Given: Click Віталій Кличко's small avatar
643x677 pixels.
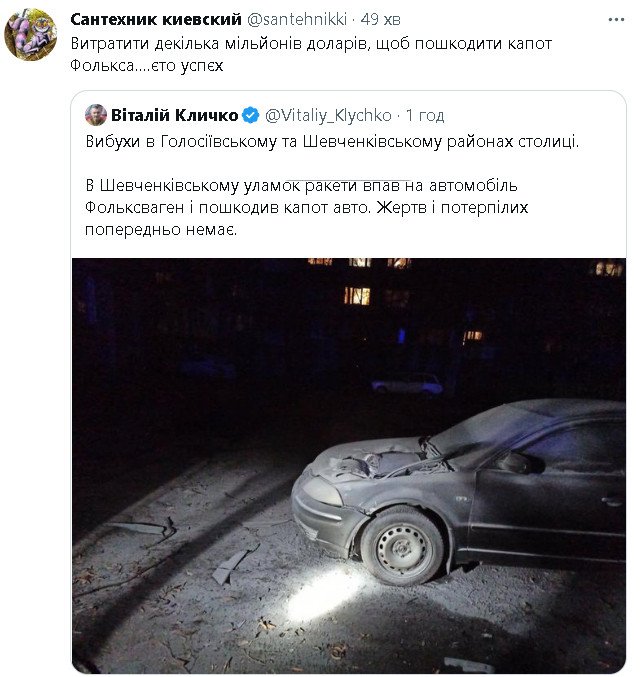Looking at the screenshot, I should pyautogui.click(x=96, y=115).
